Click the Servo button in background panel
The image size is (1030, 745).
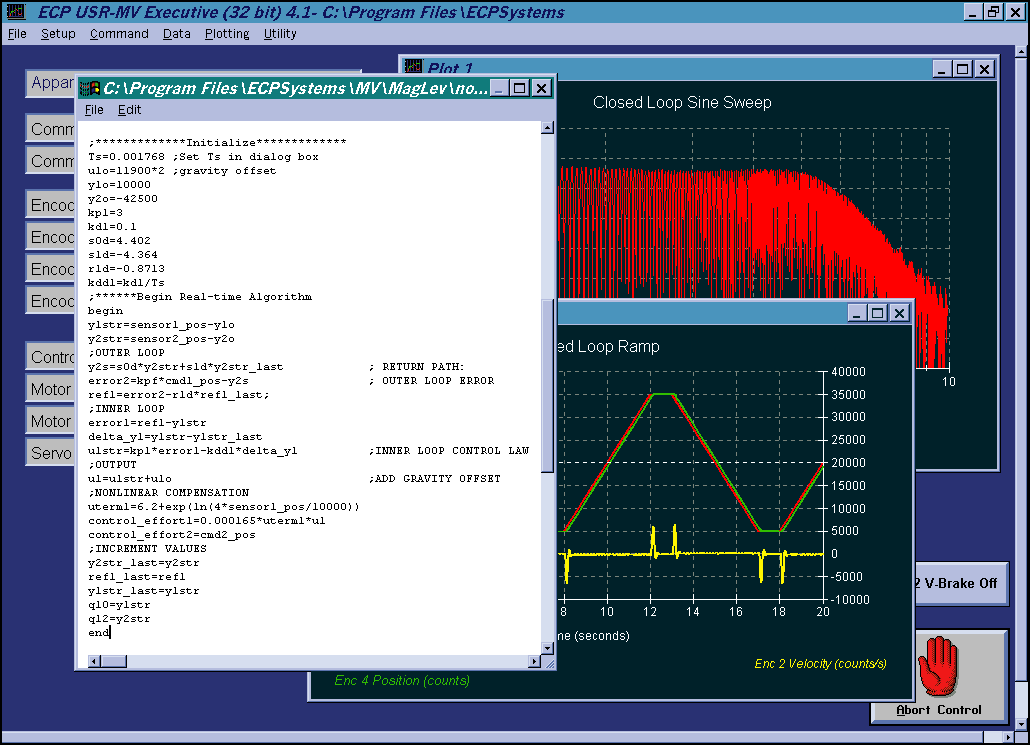click(x=51, y=453)
